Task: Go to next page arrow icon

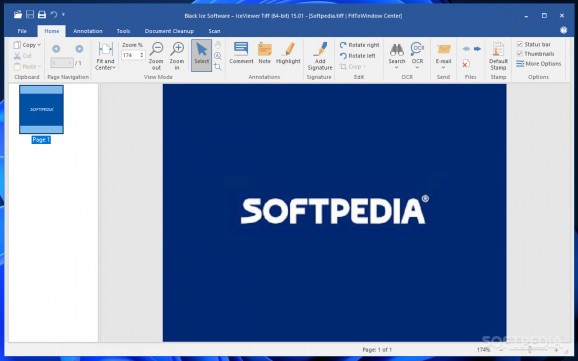Action: click(x=79, y=49)
